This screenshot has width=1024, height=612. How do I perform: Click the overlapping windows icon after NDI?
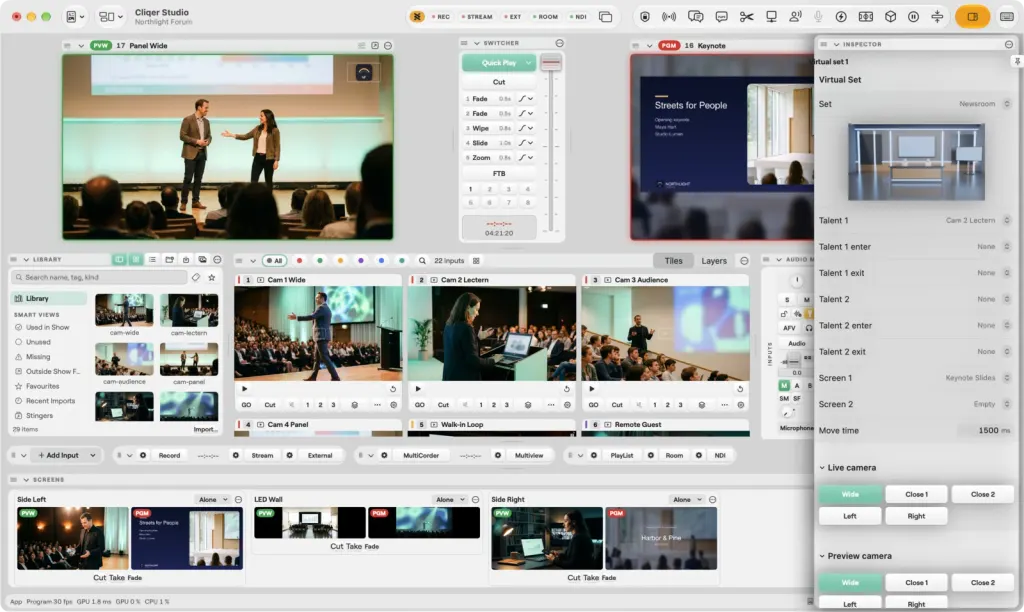pyautogui.click(x=605, y=17)
